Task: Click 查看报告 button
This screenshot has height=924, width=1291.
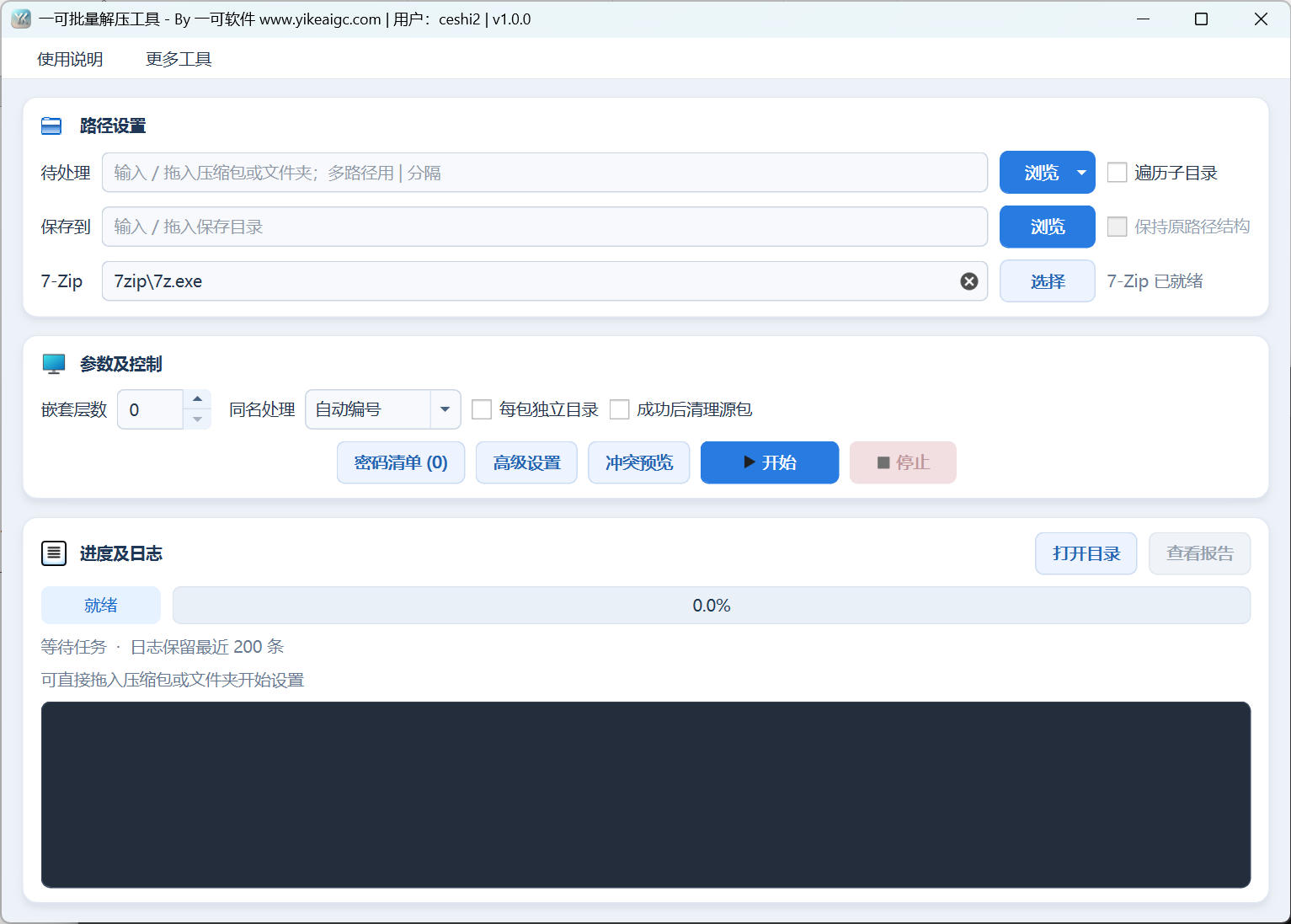Action: click(x=1199, y=553)
